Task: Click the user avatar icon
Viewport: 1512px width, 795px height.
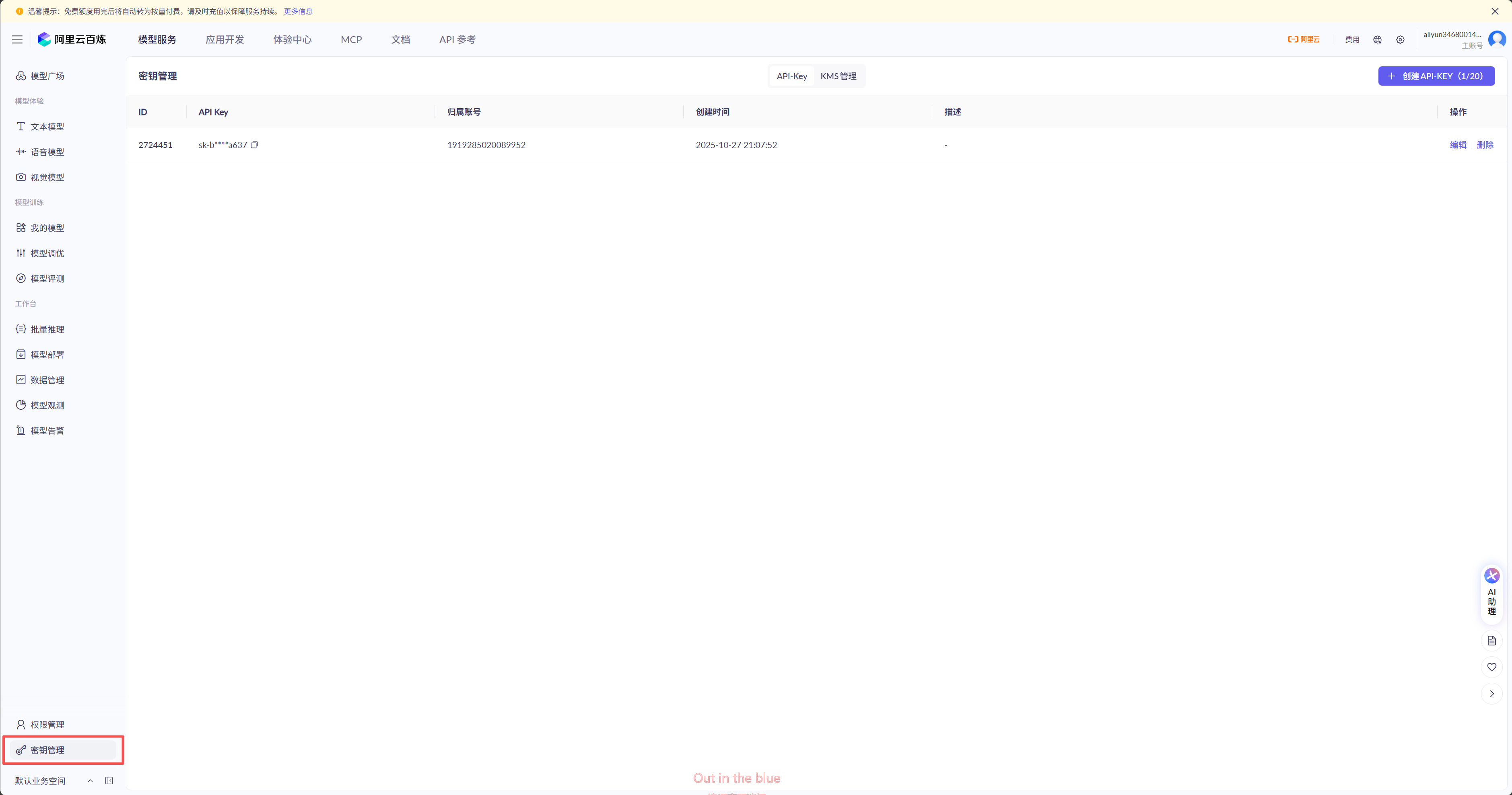Action: pos(1497,39)
